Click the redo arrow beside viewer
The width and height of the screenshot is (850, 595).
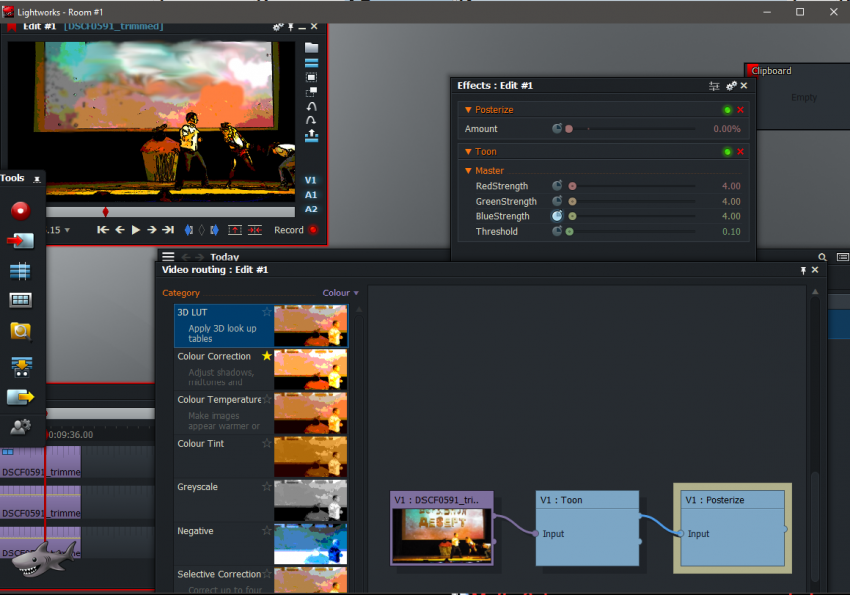point(311,120)
